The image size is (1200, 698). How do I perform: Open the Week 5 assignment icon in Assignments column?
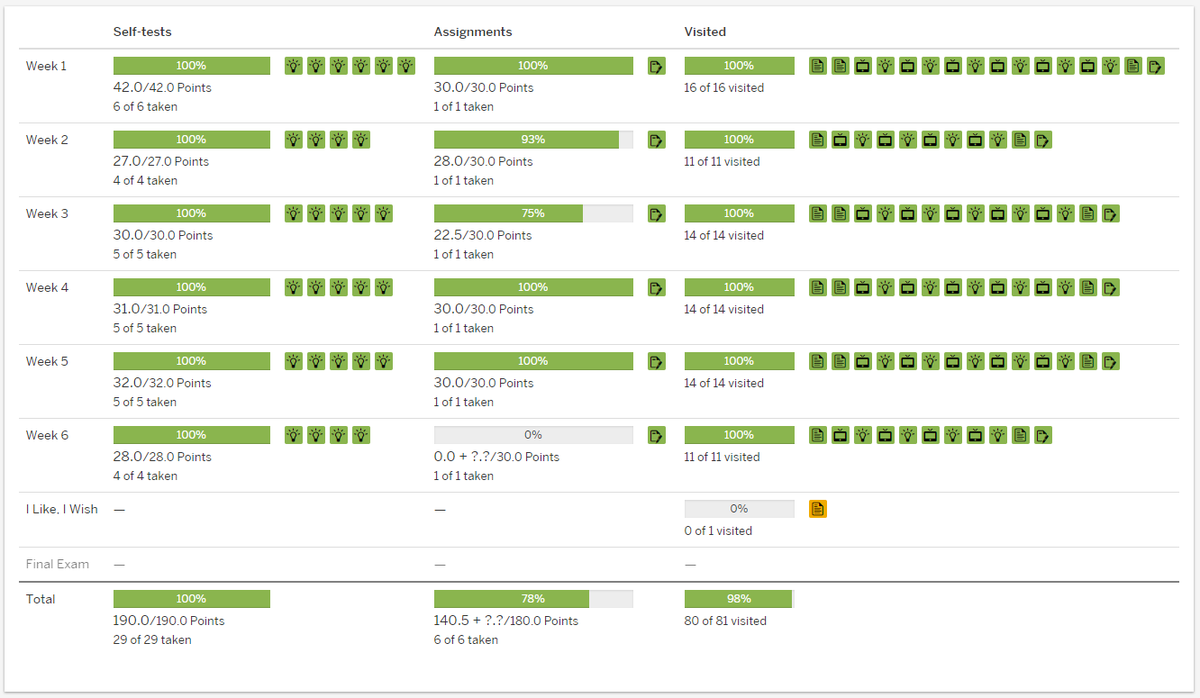[x=656, y=362]
